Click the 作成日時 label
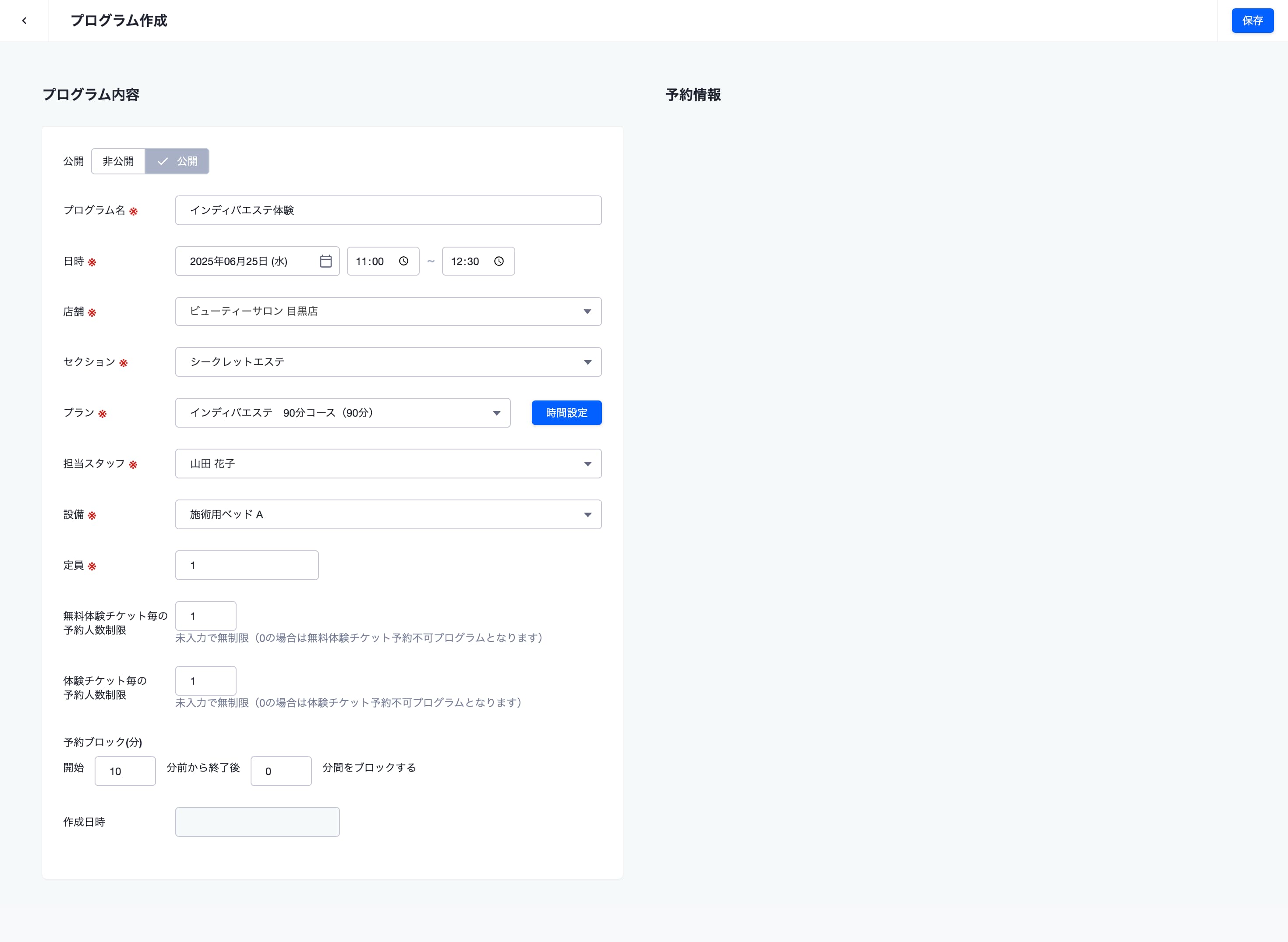 [85, 822]
